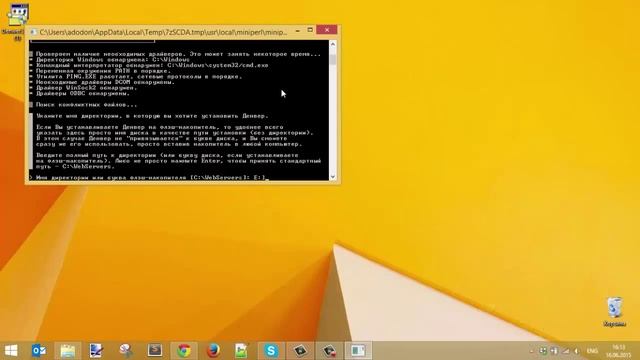Minimize the console installer window
The width and height of the screenshot is (640, 360).
pos(298,30)
